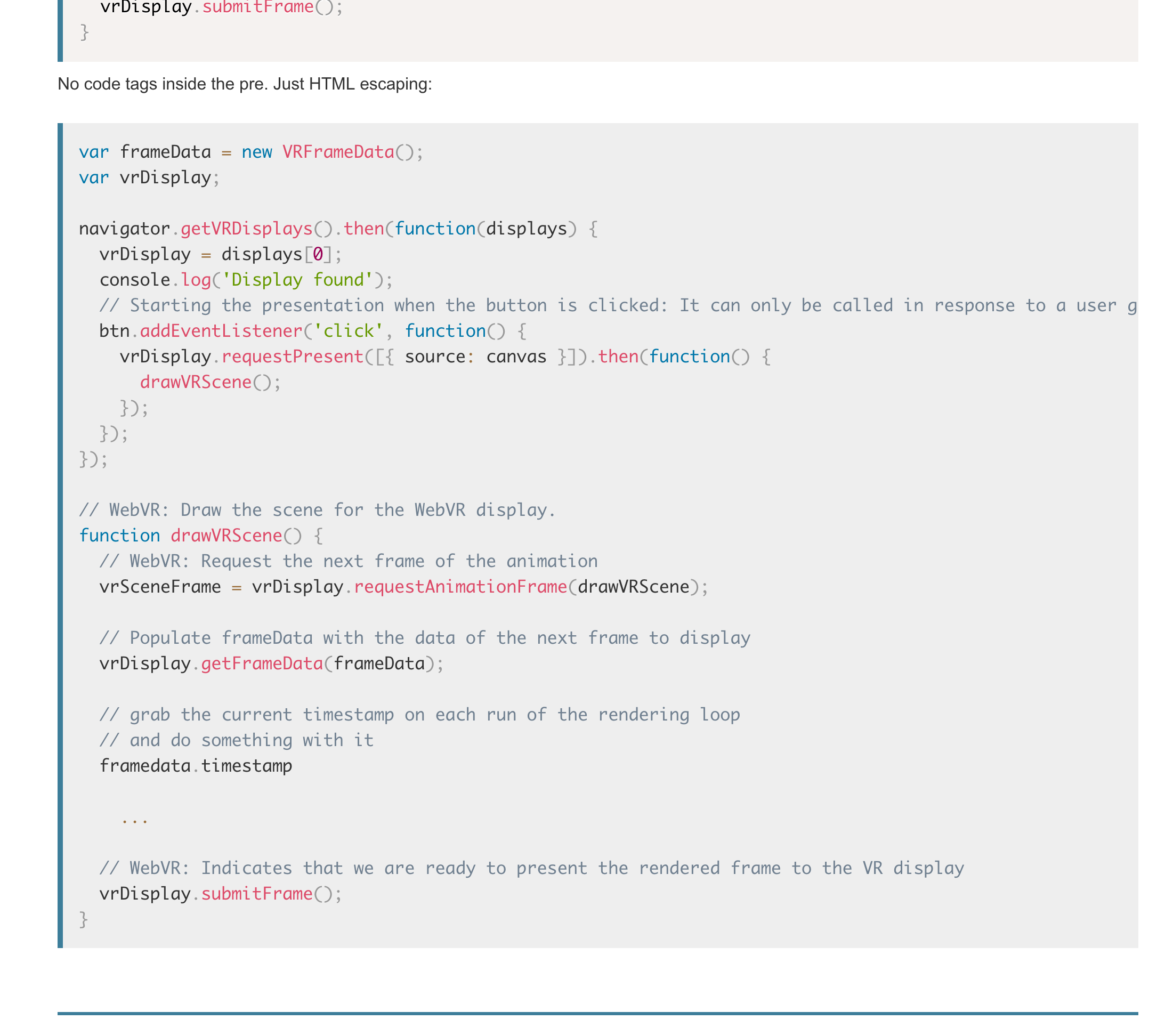Click the 'new' keyword before VRFrameData
Screen dimensions: 1165x1036
[256, 152]
